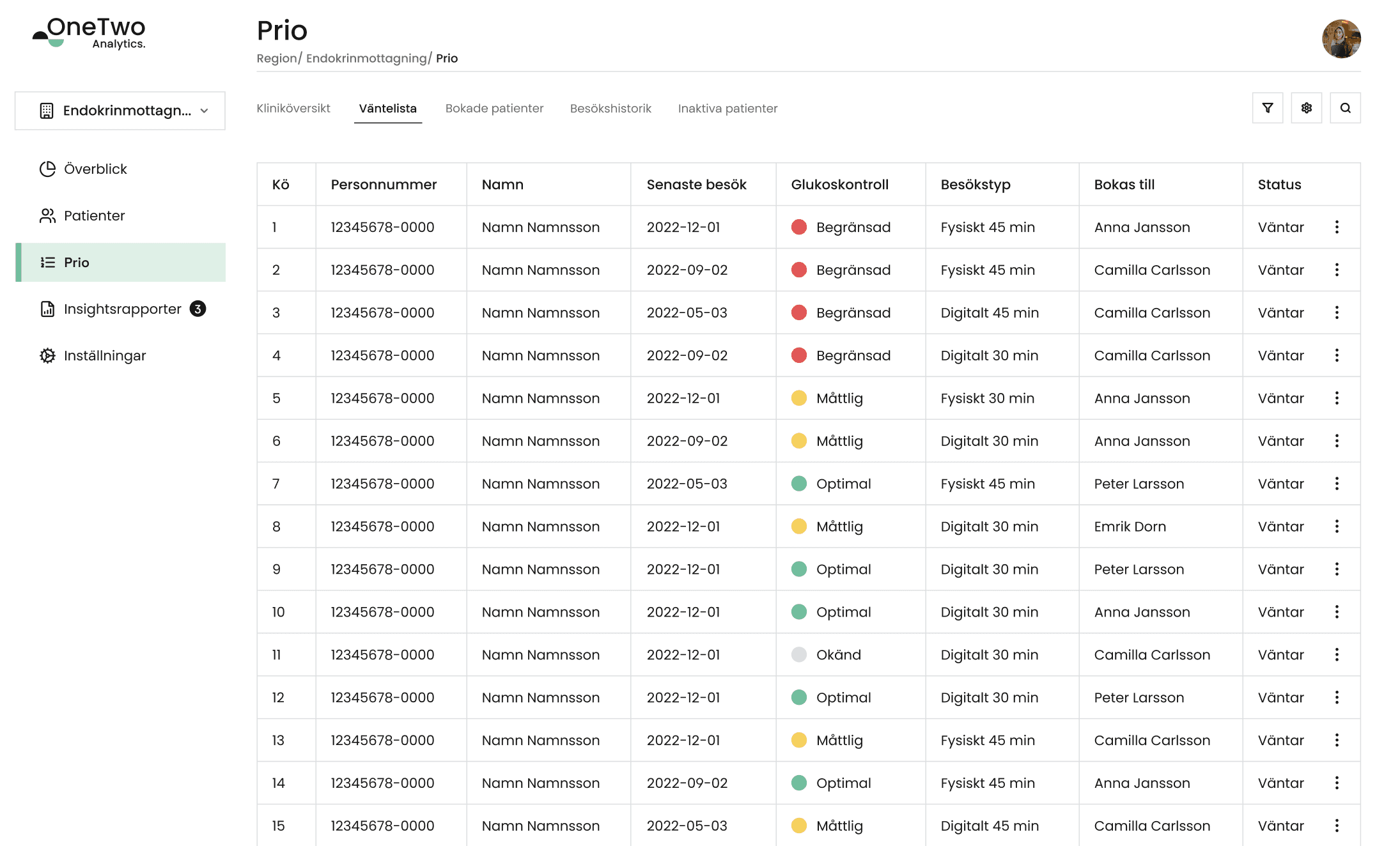Open the settings gear above the table
This screenshot has width=1400, height=846.
[1306, 108]
